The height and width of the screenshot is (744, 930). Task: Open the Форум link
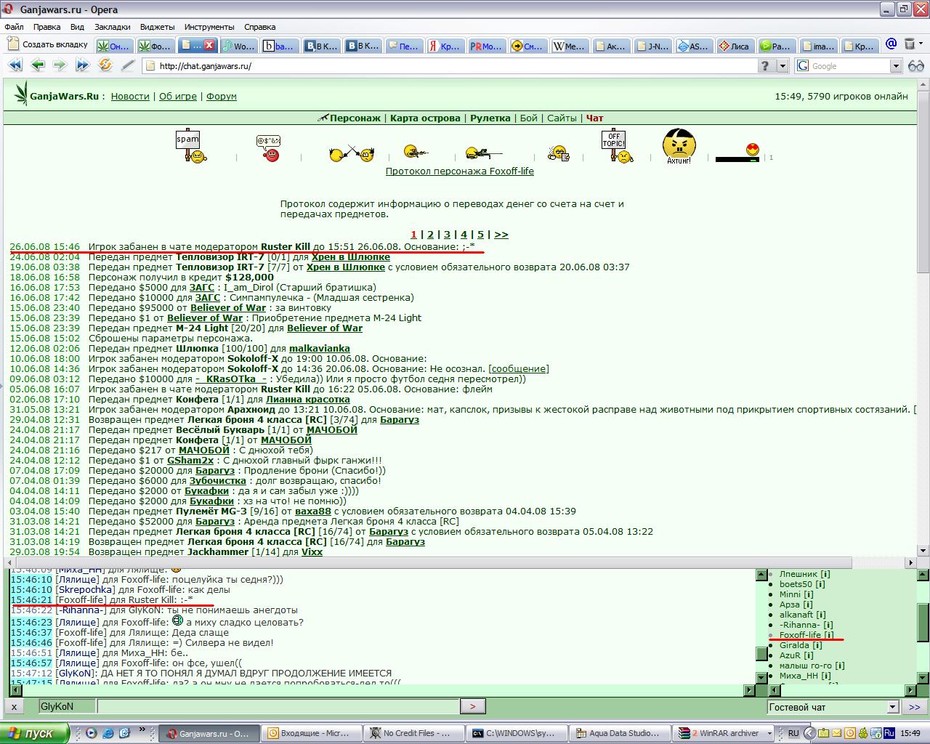[221, 96]
